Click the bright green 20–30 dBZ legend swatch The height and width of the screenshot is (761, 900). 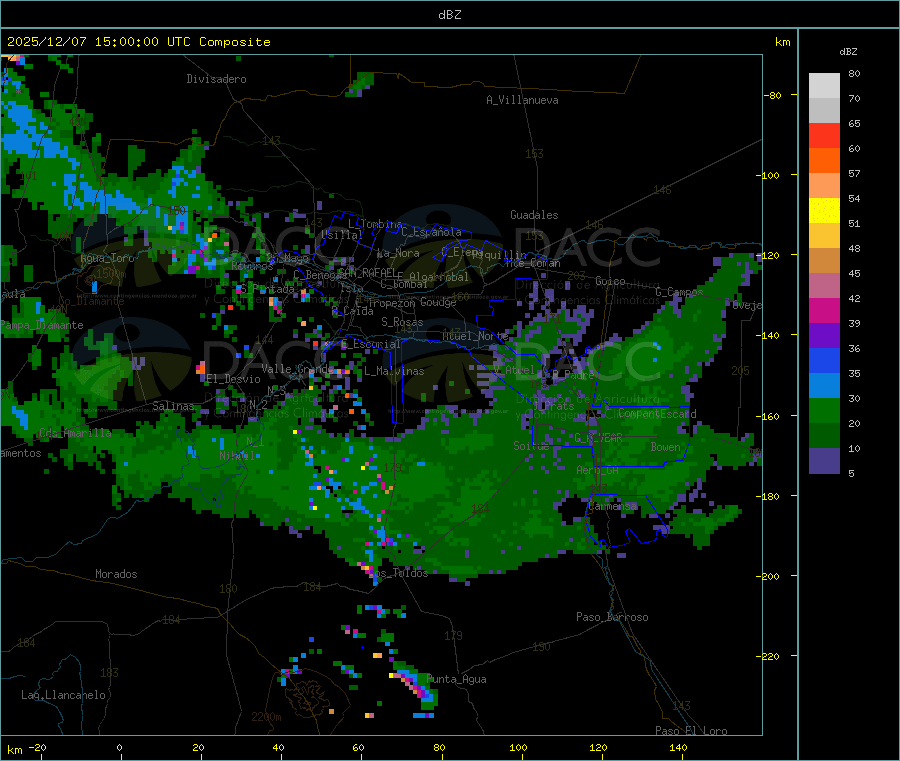coord(824,411)
